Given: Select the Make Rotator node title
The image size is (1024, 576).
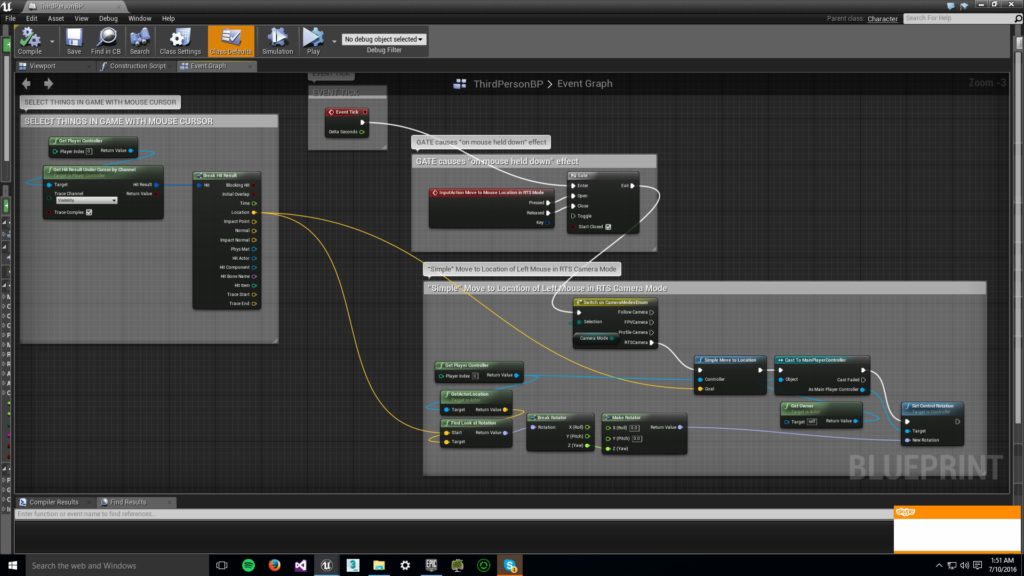Looking at the screenshot, I should (626, 417).
